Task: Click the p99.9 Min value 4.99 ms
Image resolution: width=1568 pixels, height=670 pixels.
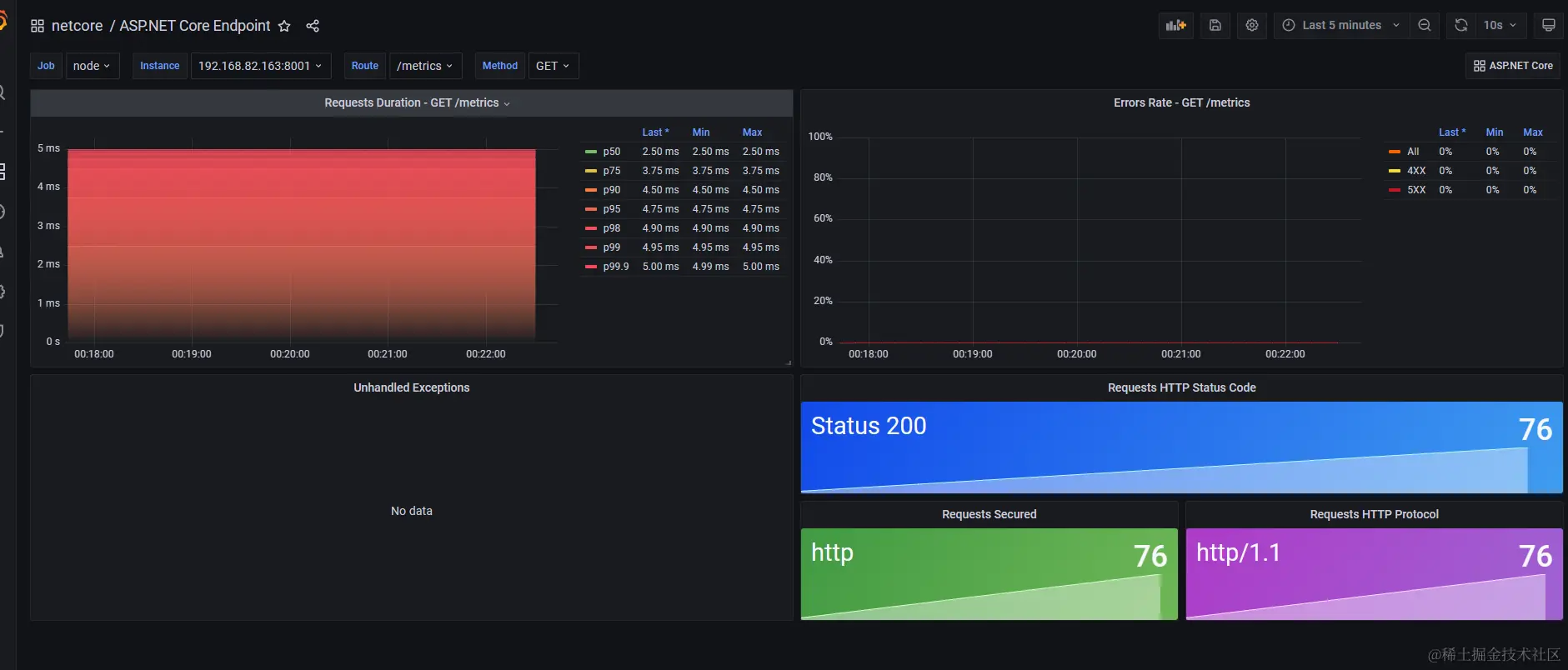Action: tap(710, 267)
